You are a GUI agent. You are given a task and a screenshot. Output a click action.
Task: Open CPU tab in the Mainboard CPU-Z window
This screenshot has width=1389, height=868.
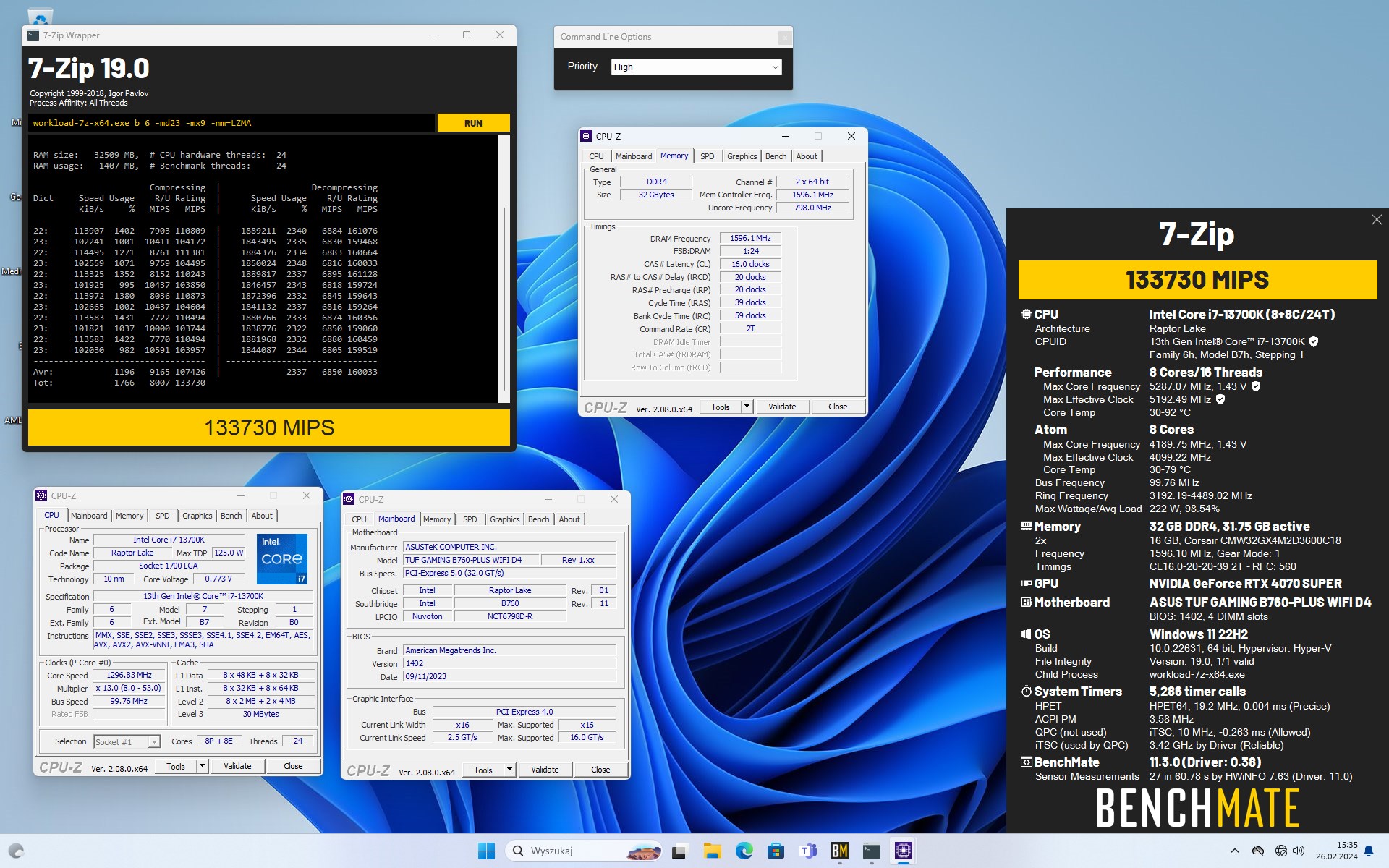(359, 519)
